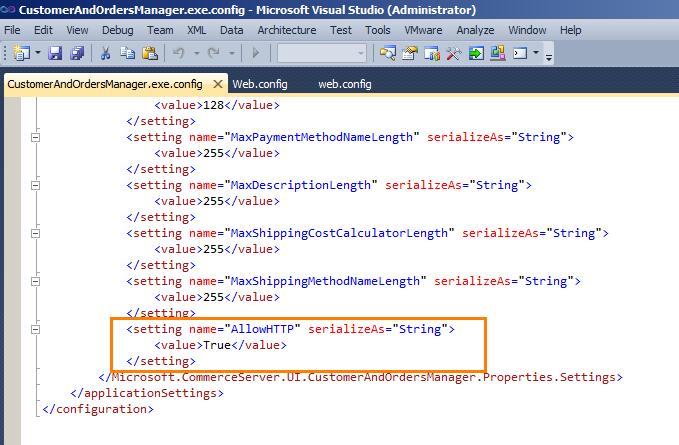Click the Object Browser toolbar icon
Image resolution: width=679 pixels, height=445 pixels.
[x=432, y=53]
